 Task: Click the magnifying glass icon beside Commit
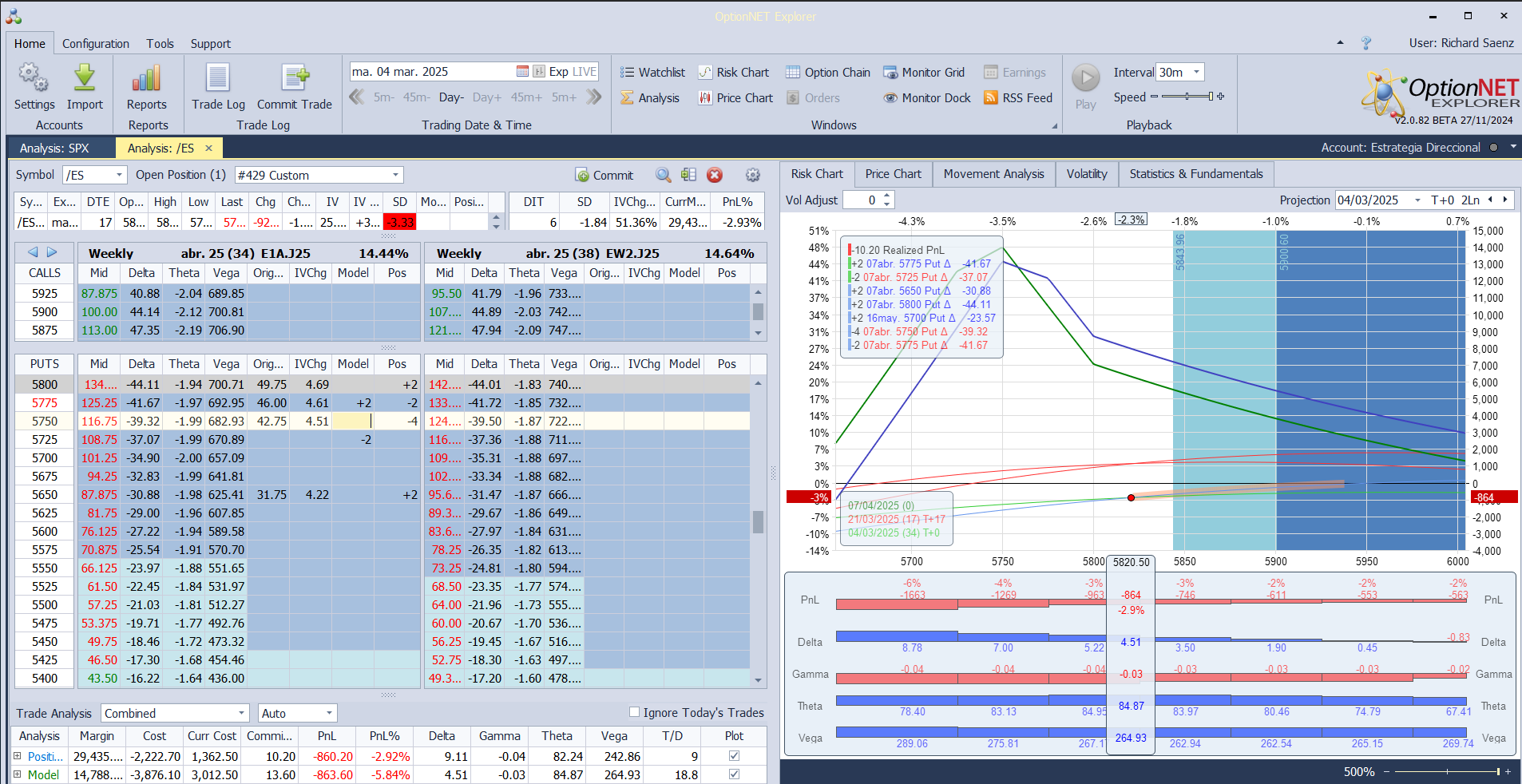[663, 175]
